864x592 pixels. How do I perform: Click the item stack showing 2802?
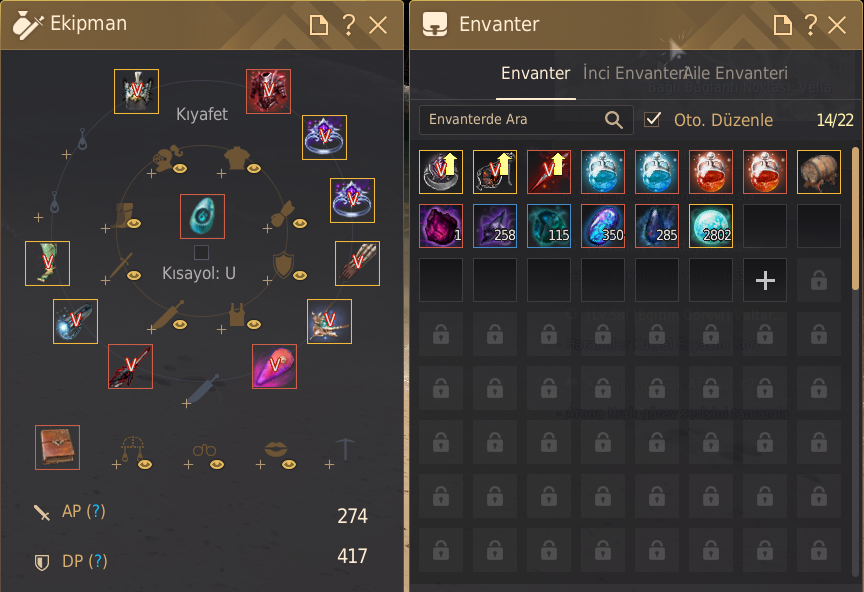click(x=711, y=226)
